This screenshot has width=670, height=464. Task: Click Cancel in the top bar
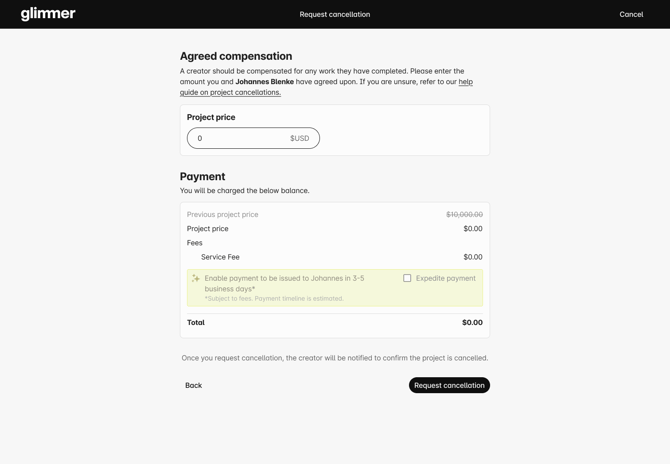point(631,14)
